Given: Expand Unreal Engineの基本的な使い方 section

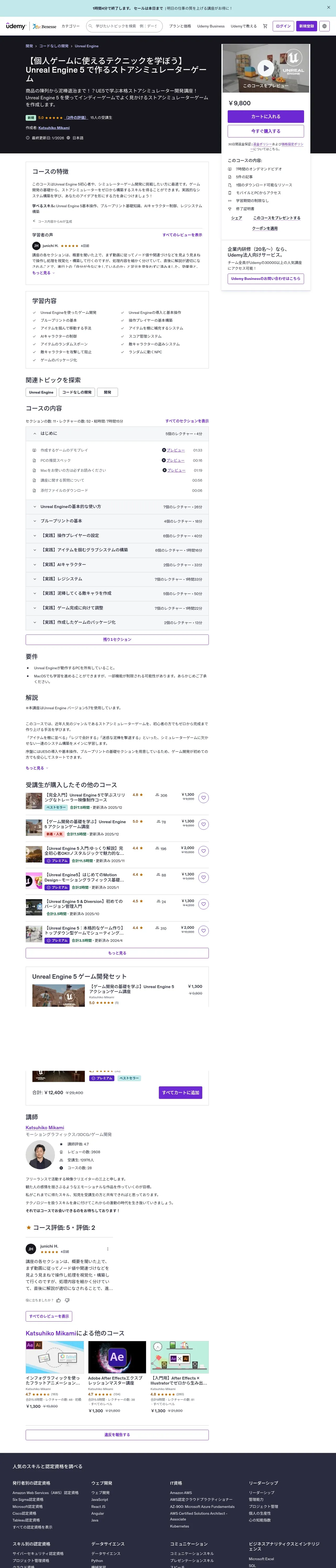Looking at the screenshot, I should pos(117,506).
